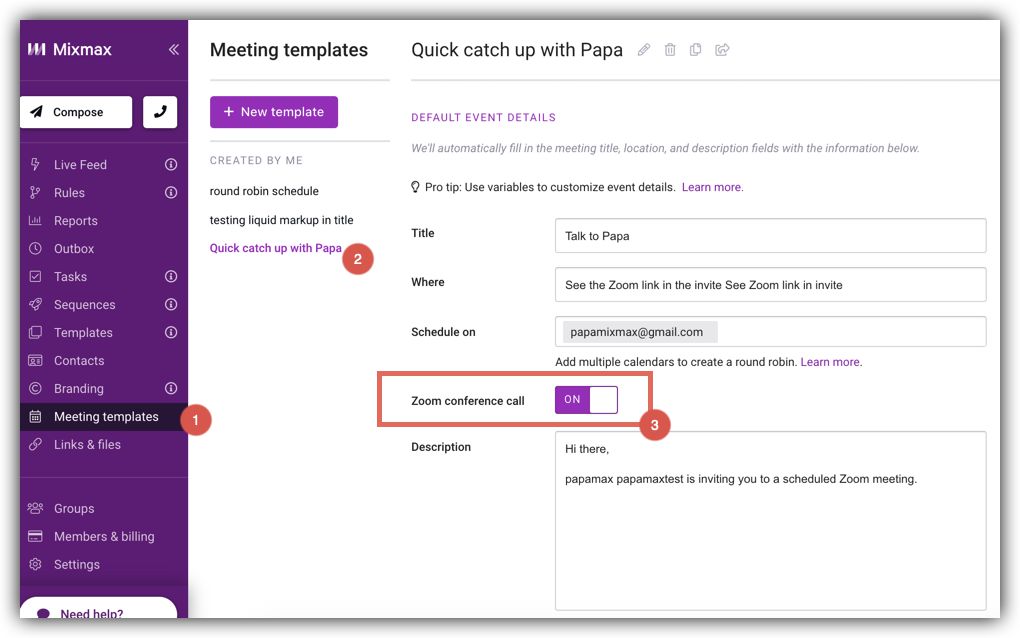Click the Links & files link icon
This screenshot has width=1020, height=638.
pos(35,444)
